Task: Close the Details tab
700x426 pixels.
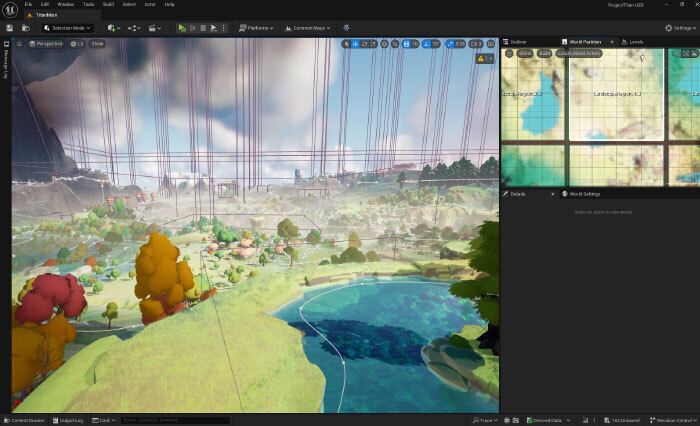Action: point(553,194)
